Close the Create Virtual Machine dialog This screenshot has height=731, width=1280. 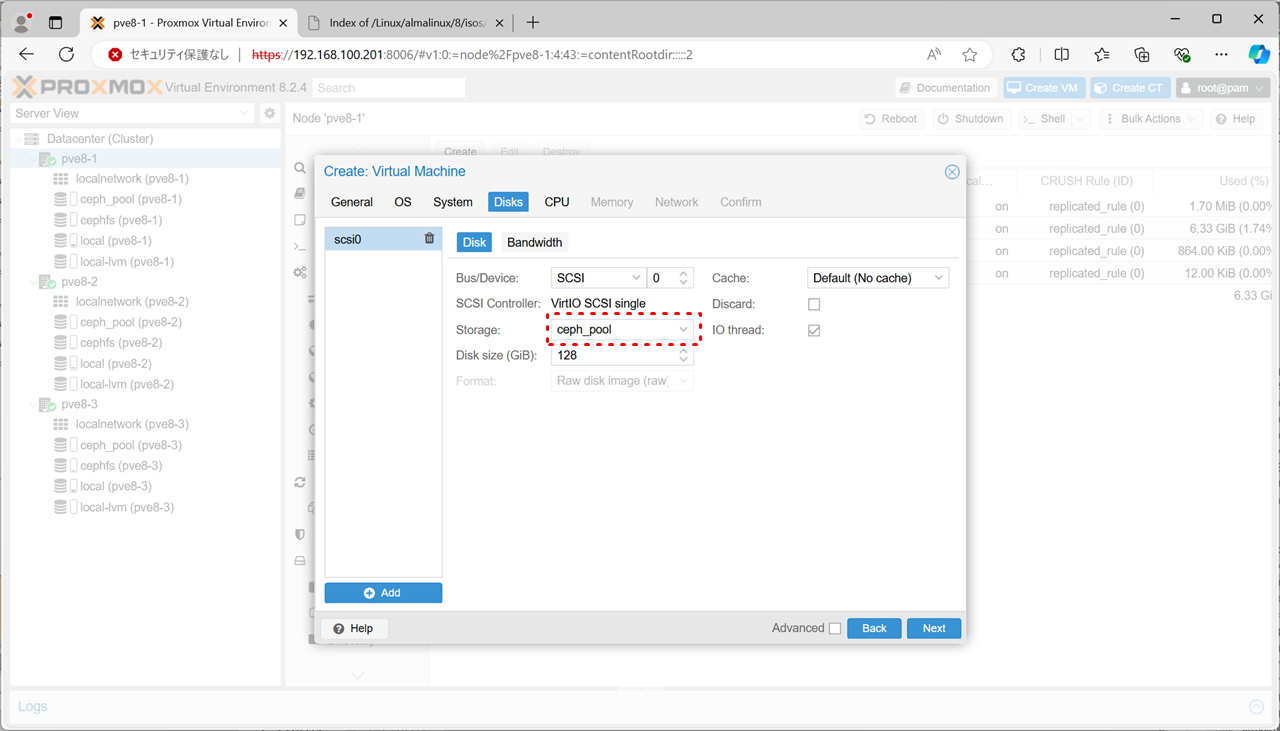pos(952,172)
